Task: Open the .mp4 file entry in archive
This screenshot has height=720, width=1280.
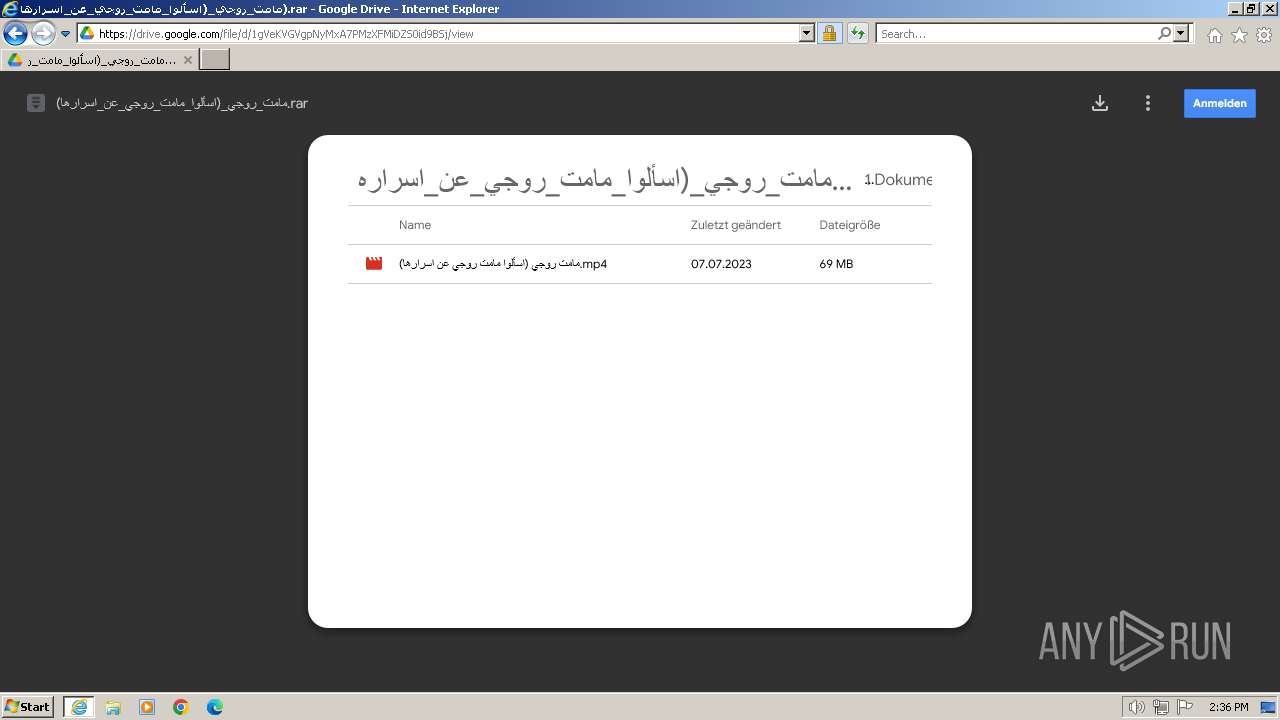Action: (x=640, y=264)
